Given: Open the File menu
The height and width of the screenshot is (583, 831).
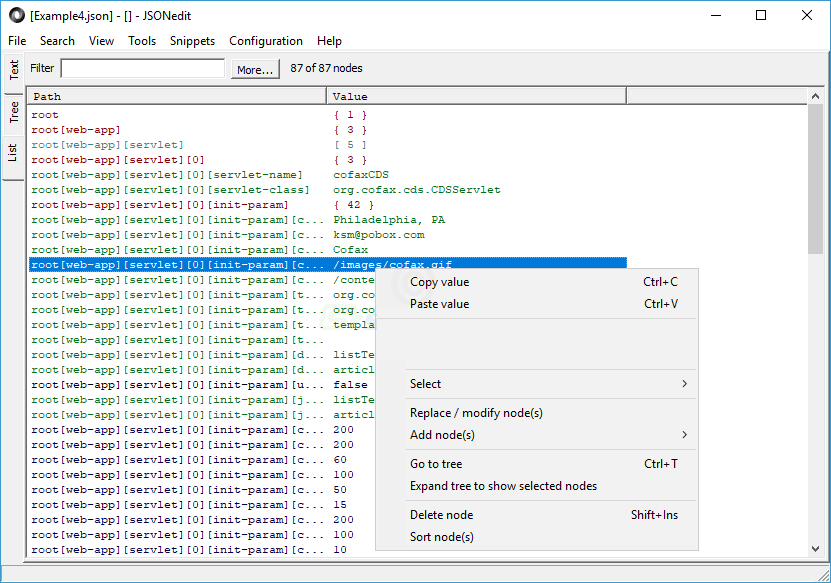Looking at the screenshot, I should [x=17, y=41].
